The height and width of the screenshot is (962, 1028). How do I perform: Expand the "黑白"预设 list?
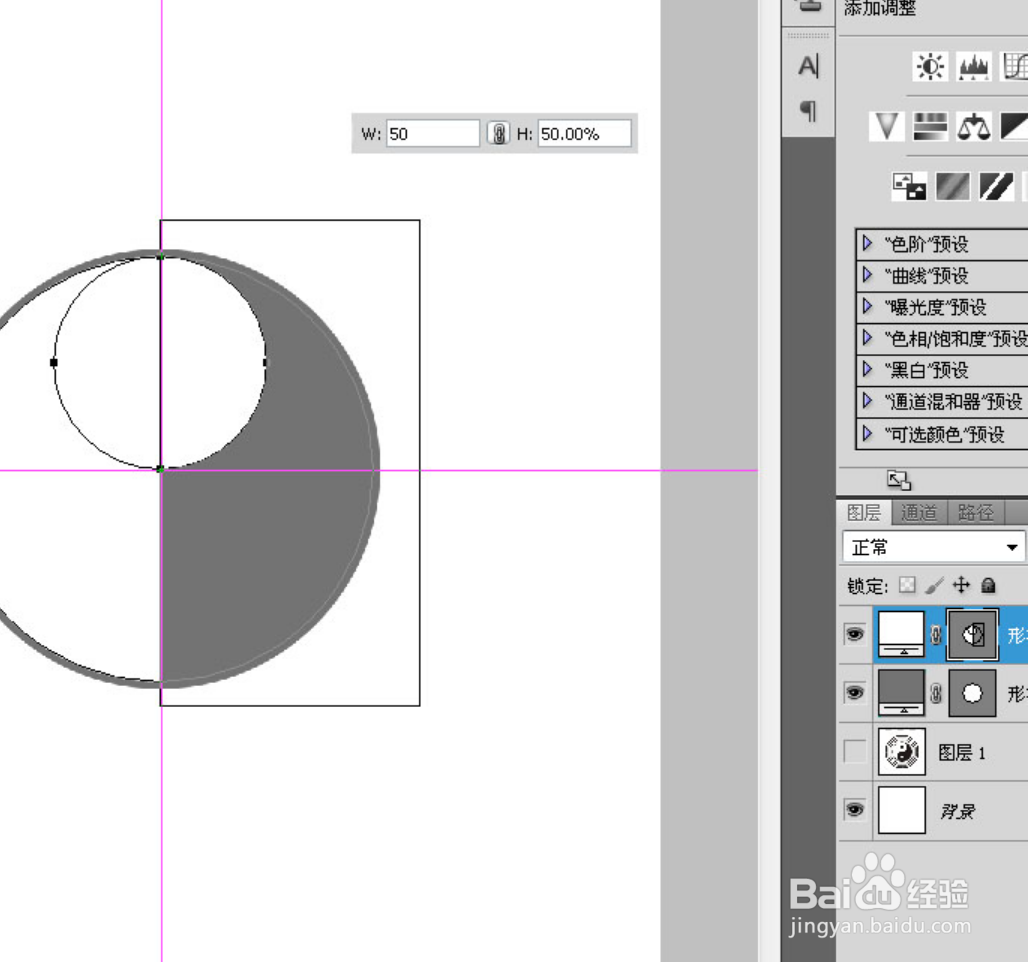(867, 369)
